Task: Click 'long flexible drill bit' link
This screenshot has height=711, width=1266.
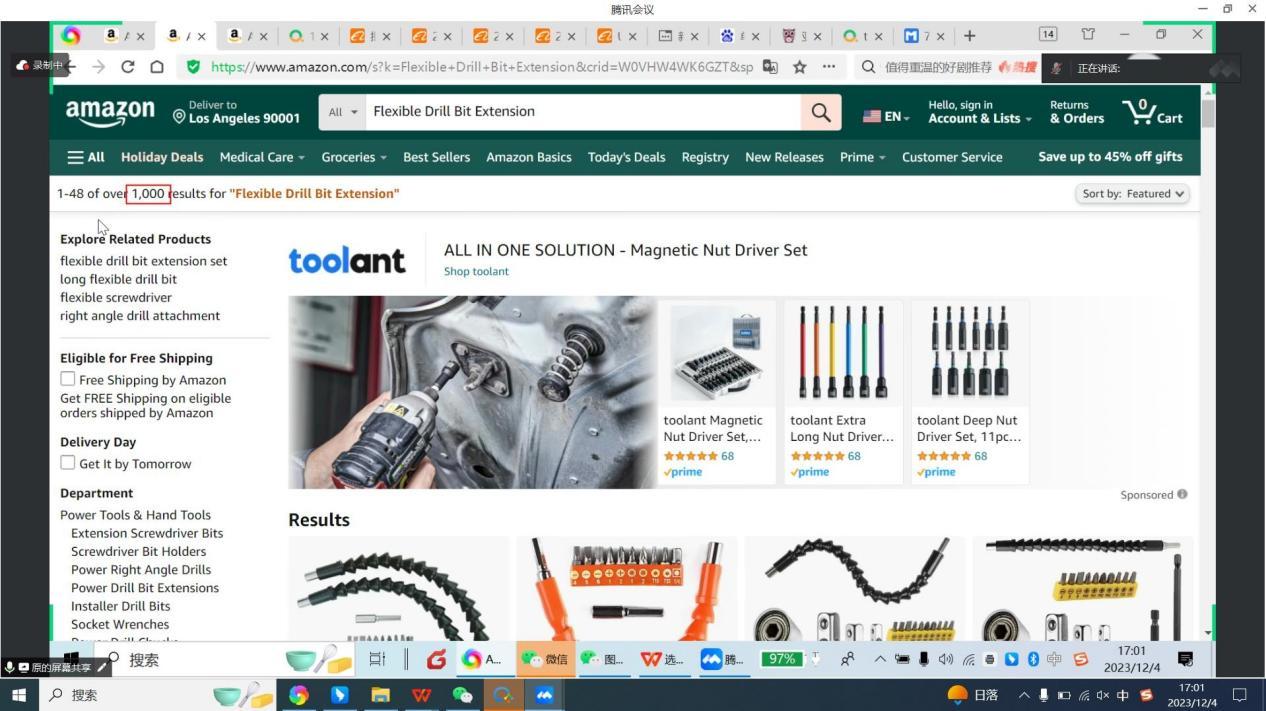Action: [x=118, y=279]
